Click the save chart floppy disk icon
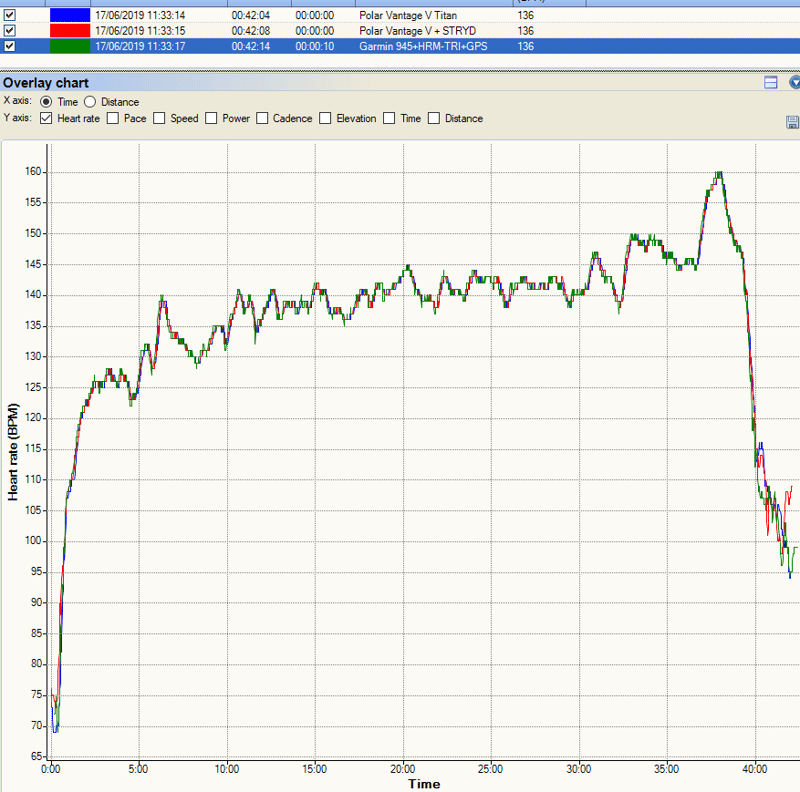The width and height of the screenshot is (800, 792). click(792, 122)
